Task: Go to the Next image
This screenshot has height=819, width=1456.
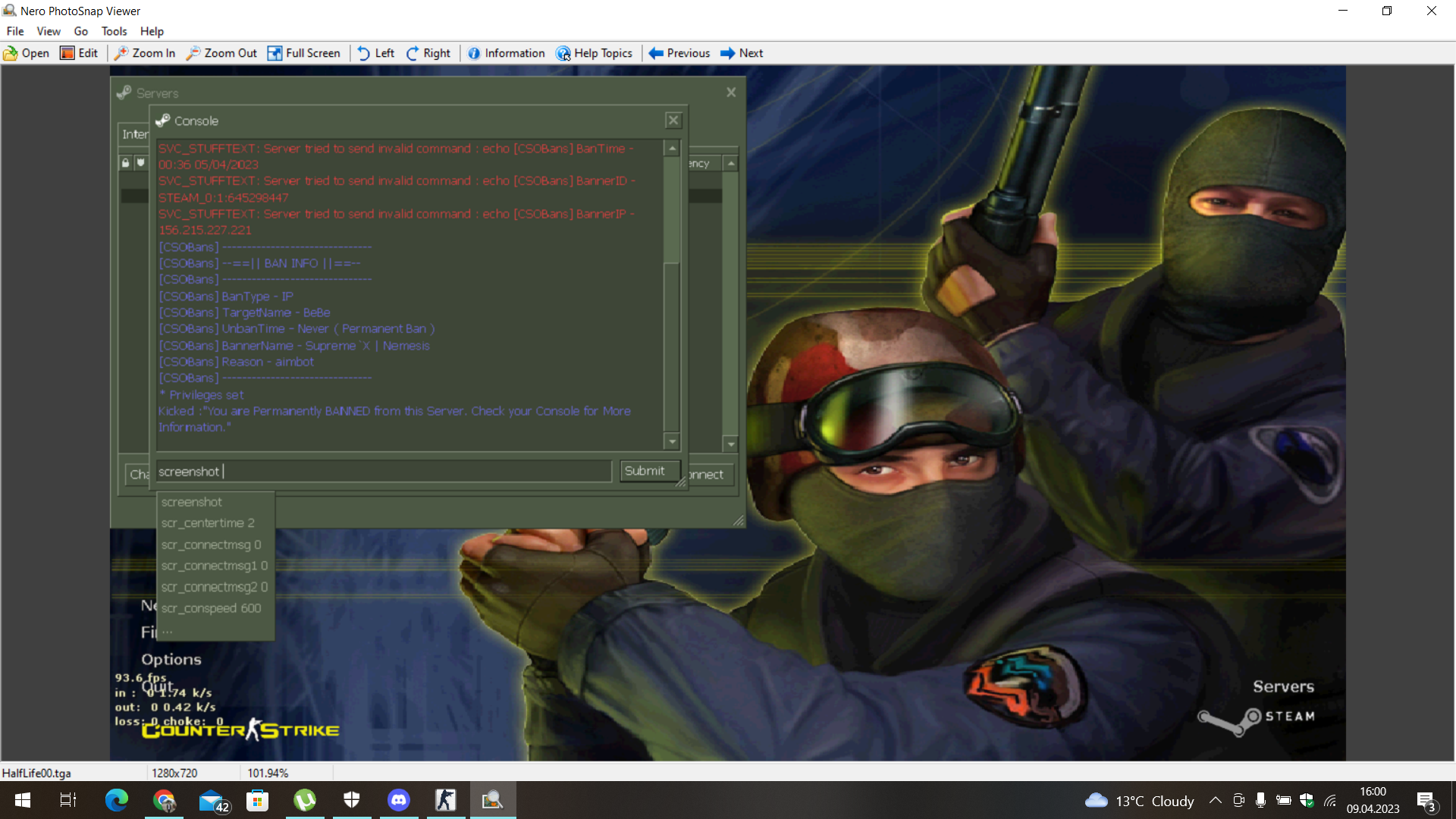Action: point(742,53)
